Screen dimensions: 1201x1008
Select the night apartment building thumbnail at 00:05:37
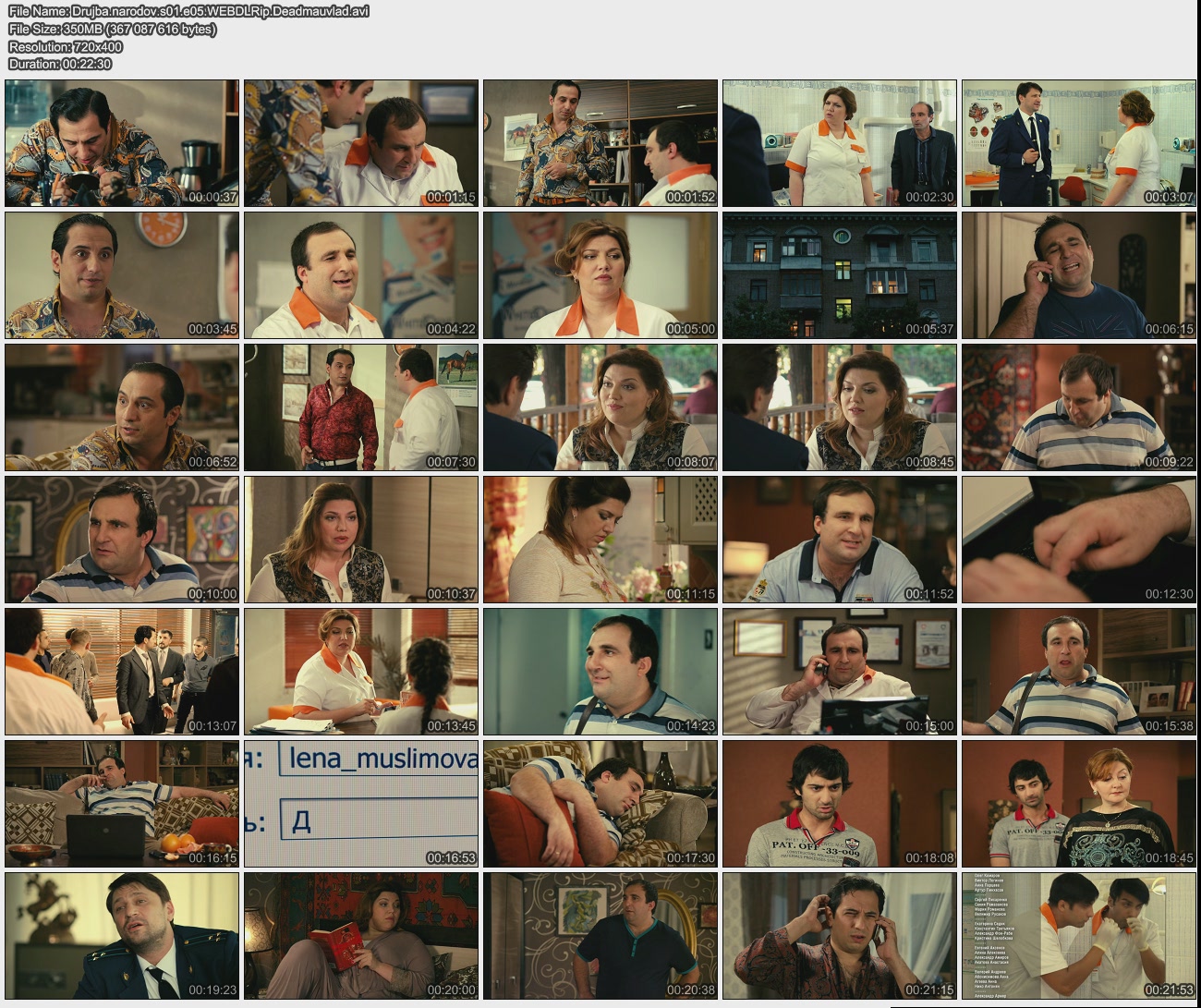839,275
